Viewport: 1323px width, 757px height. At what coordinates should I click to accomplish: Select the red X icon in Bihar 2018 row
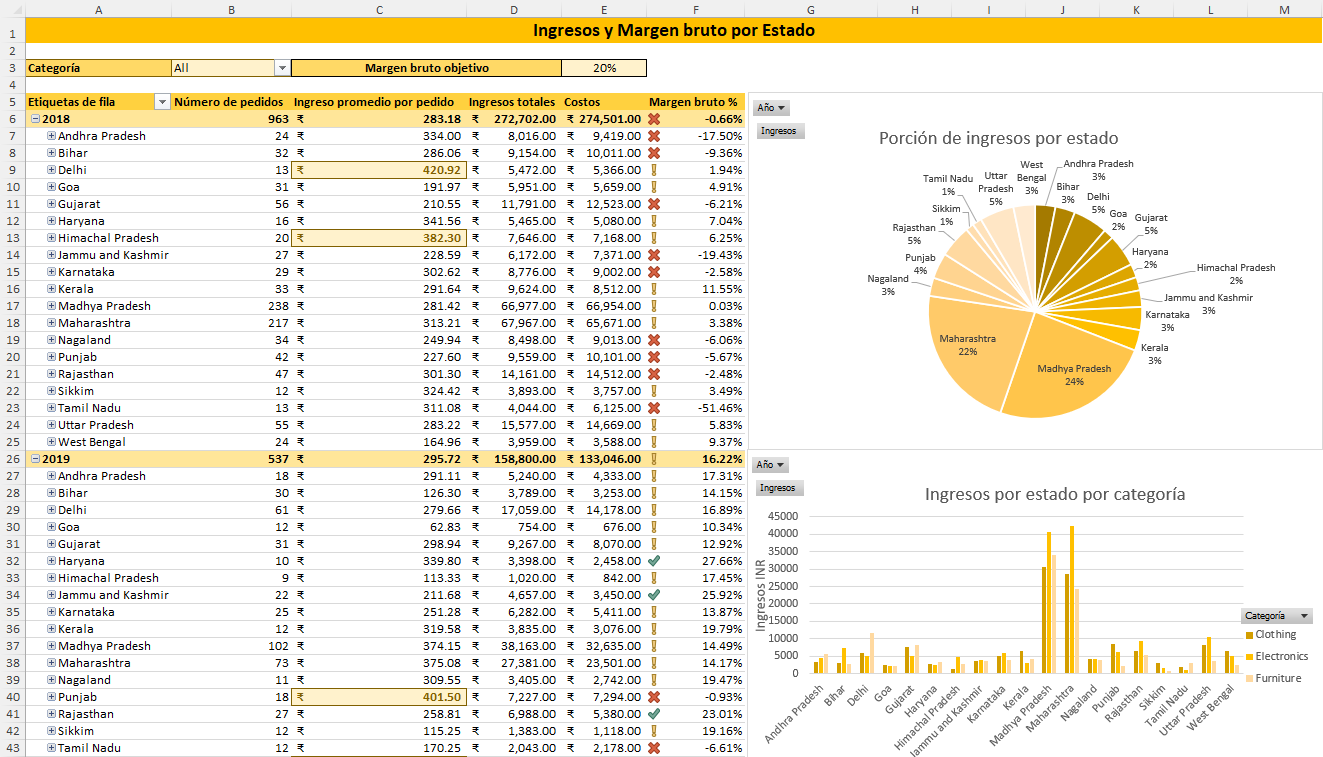654,153
